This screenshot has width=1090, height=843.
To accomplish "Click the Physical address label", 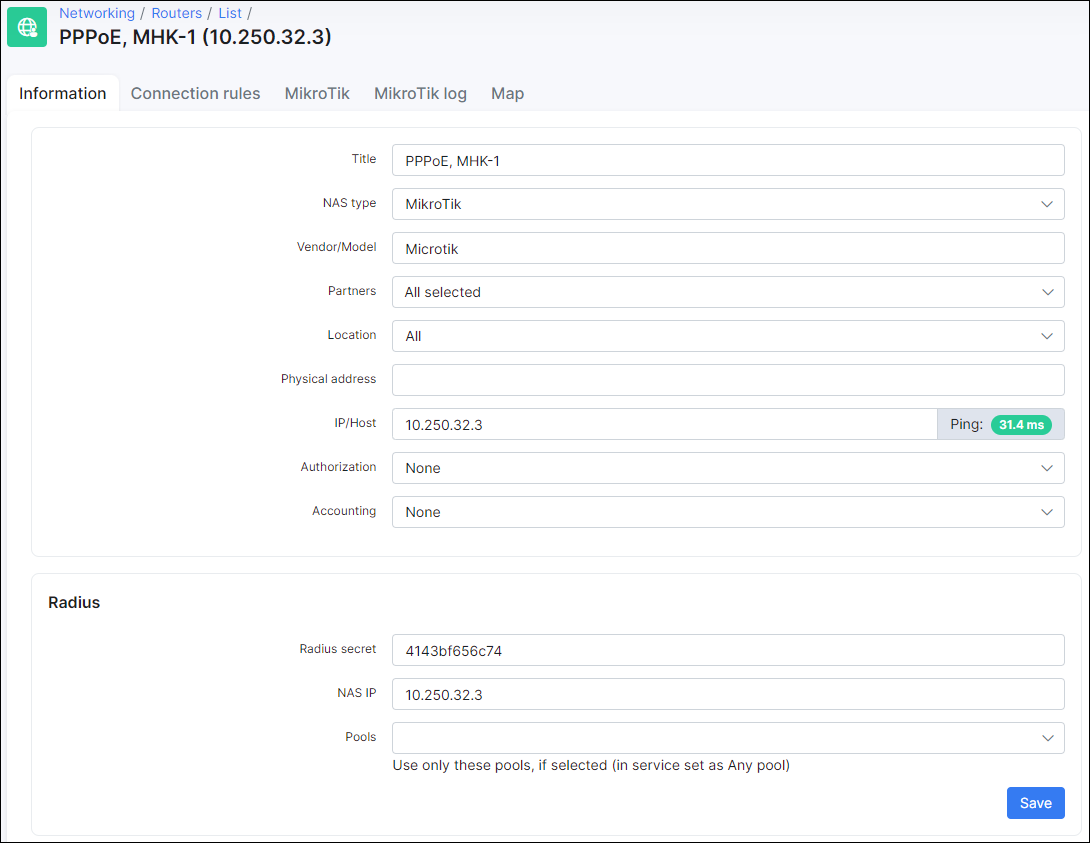I will pyautogui.click(x=328, y=379).
